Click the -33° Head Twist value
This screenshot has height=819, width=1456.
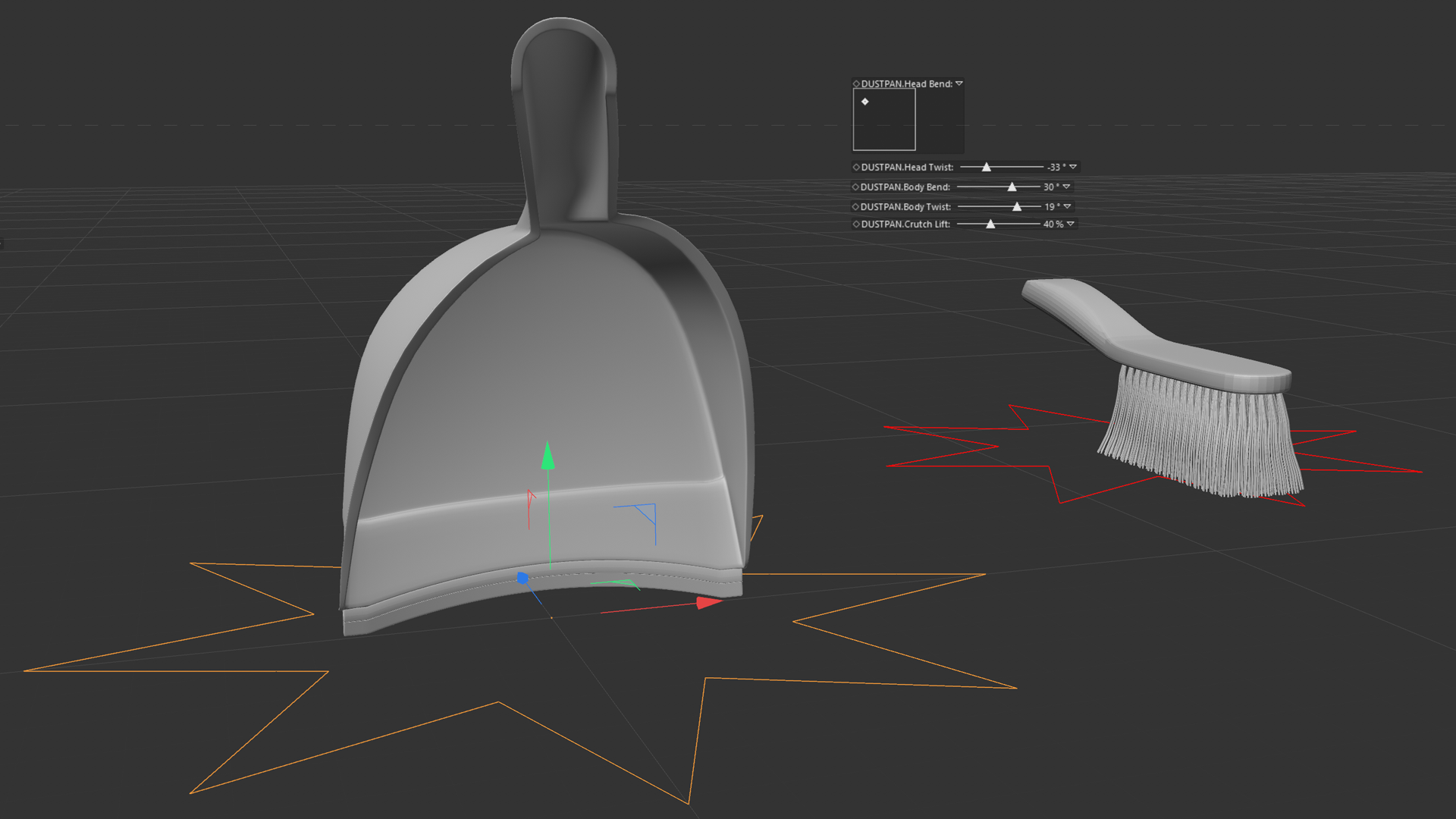tap(1056, 167)
